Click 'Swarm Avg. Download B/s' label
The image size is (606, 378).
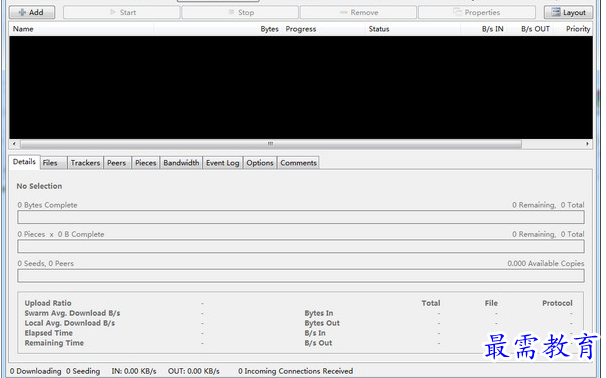pyautogui.click(x=72, y=313)
